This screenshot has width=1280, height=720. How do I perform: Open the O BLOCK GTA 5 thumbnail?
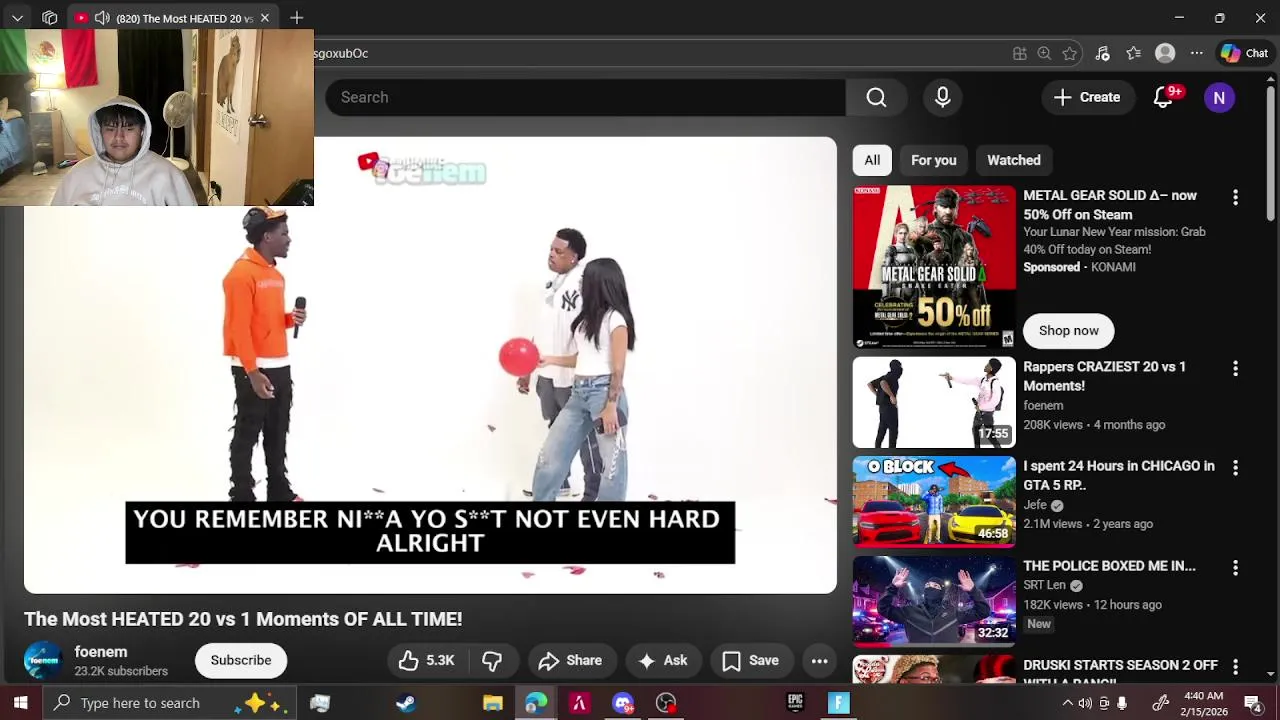click(x=934, y=501)
